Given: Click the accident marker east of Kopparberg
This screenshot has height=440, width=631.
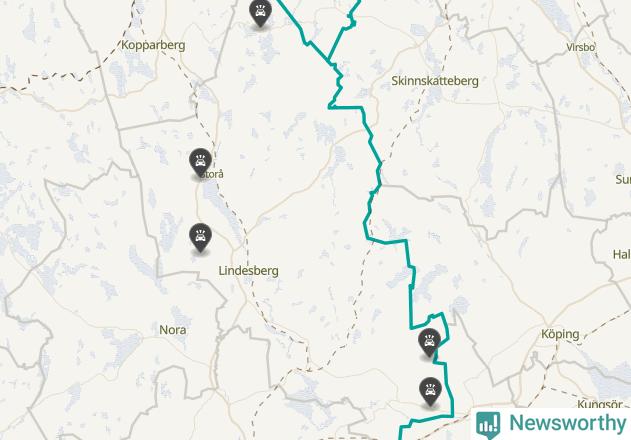Looking at the screenshot, I should pos(260,13).
